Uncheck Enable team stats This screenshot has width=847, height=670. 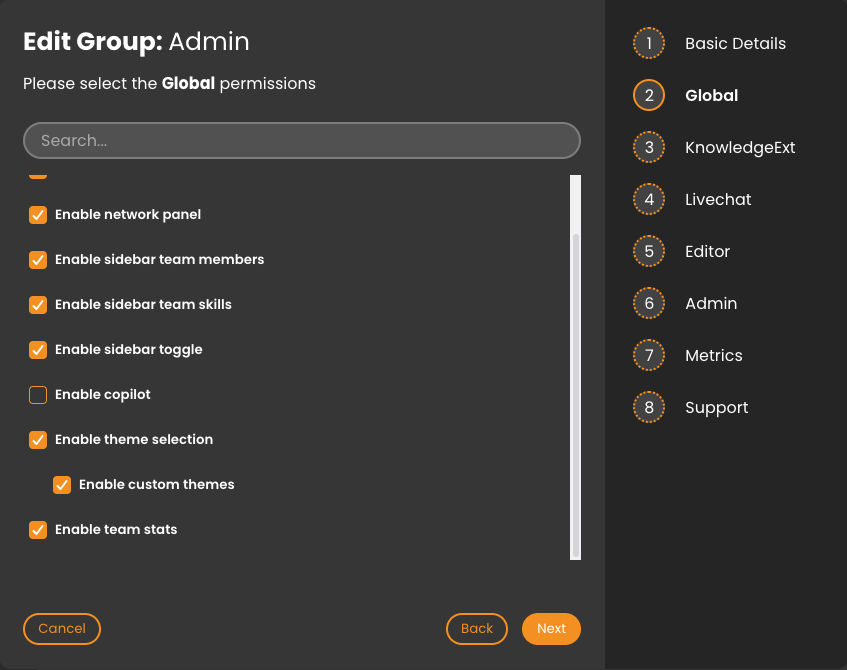38,530
